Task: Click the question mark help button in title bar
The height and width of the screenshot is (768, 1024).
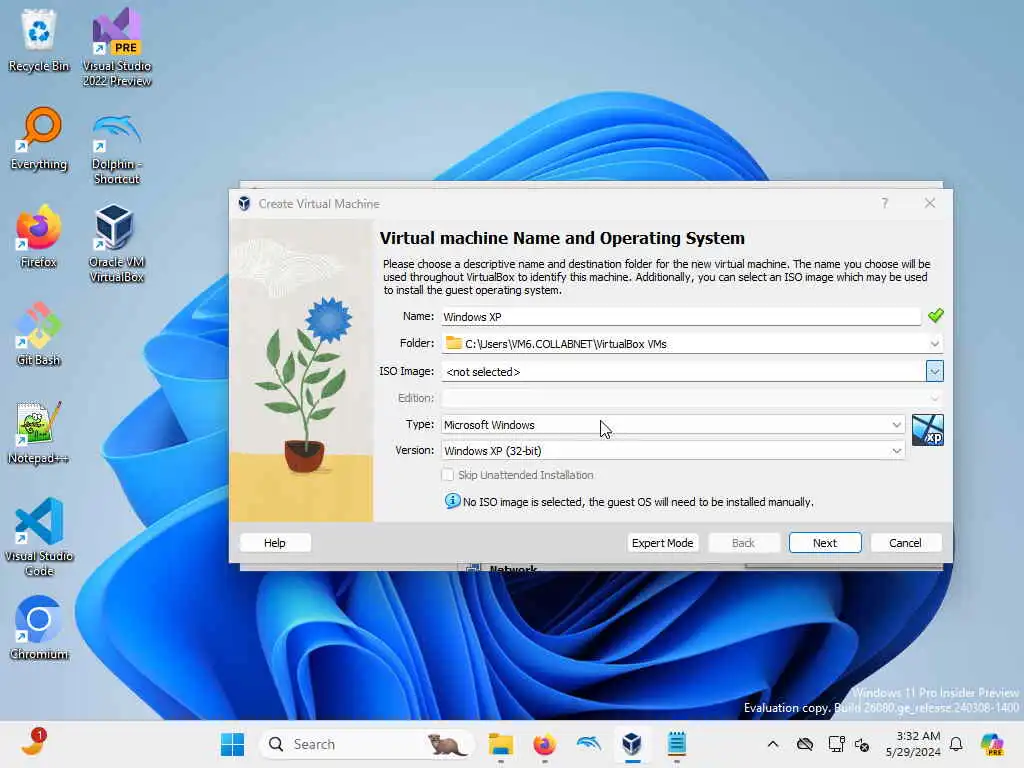Action: point(885,203)
